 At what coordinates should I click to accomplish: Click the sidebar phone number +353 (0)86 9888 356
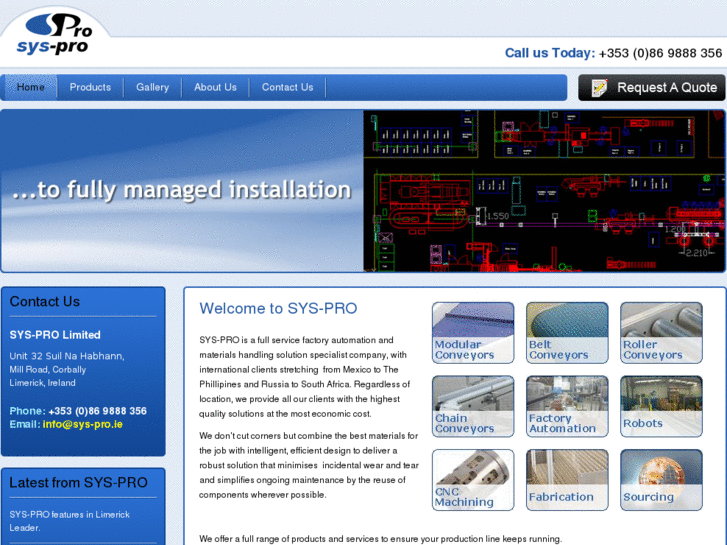(97, 411)
